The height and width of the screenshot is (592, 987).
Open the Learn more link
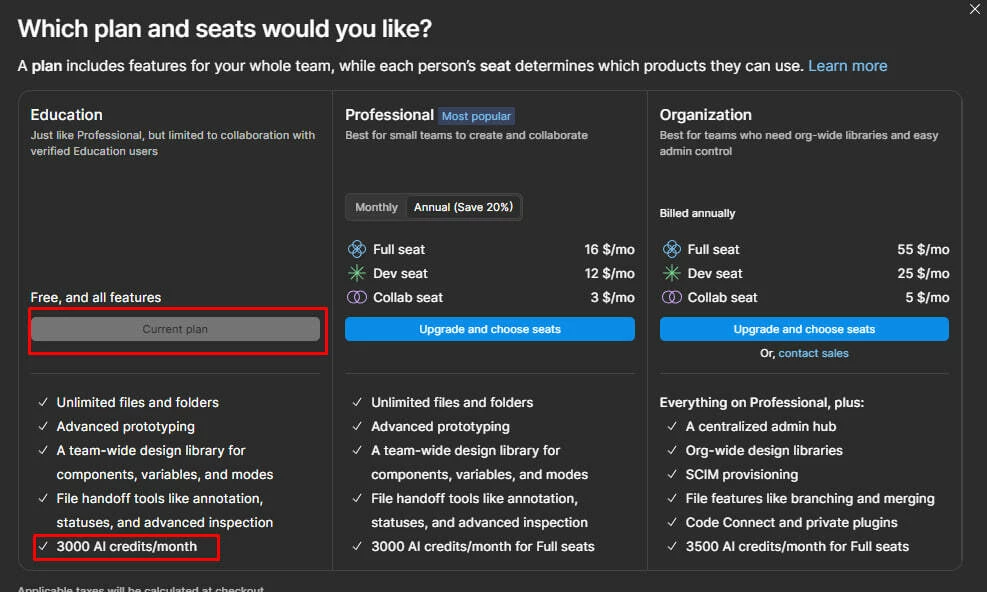847,66
